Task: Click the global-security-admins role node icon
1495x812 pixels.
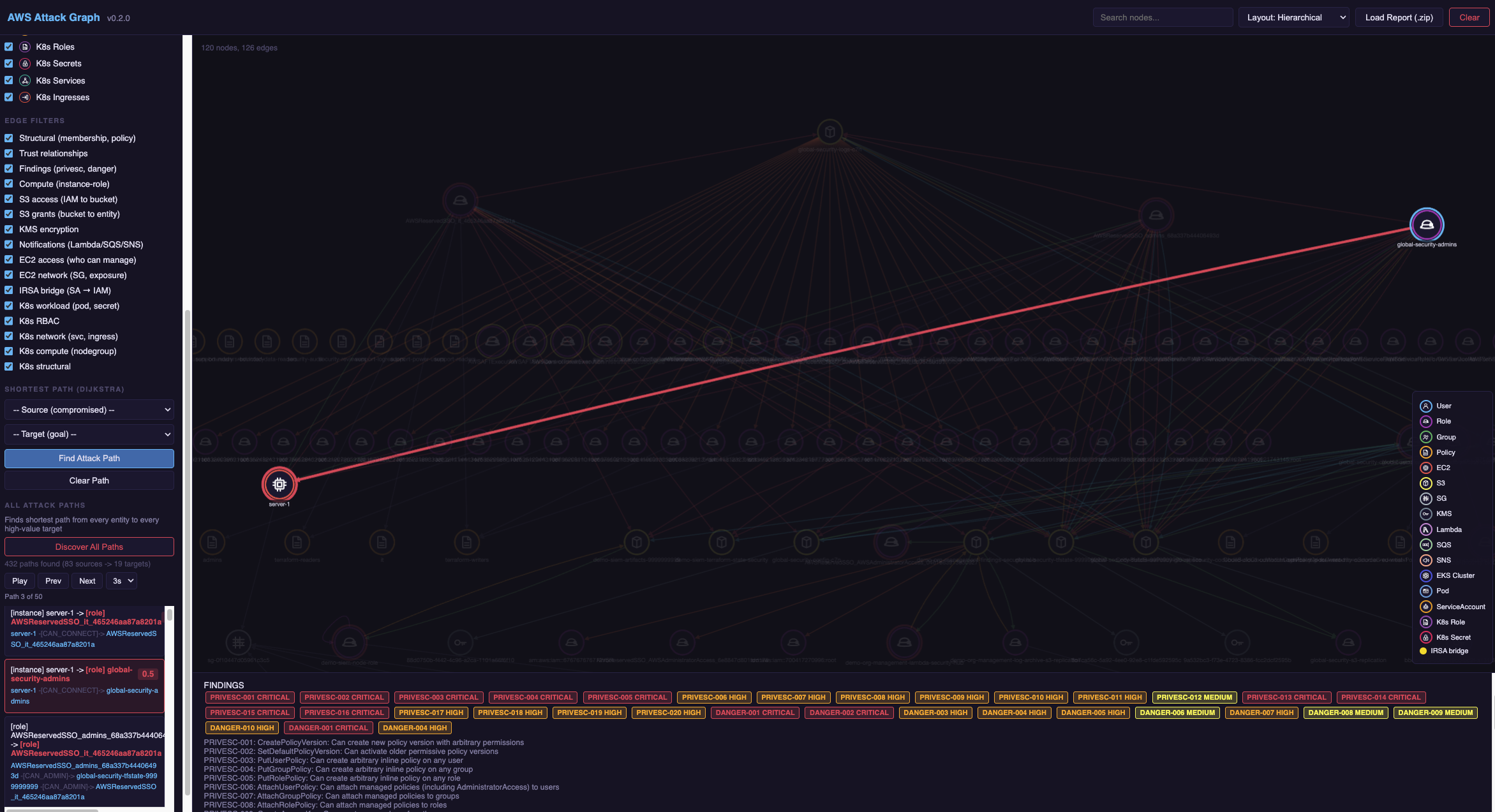Action: pos(1426,225)
